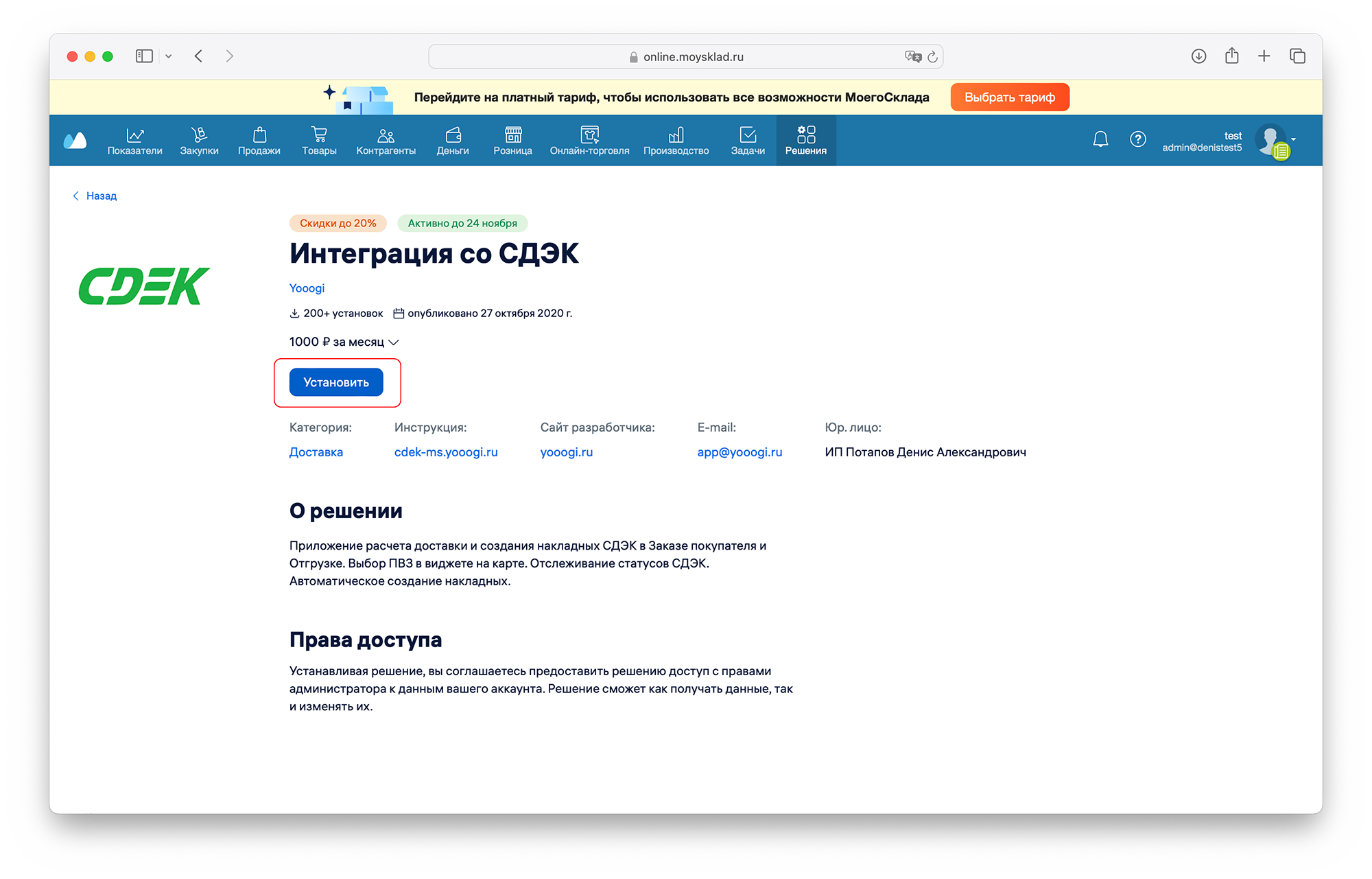The width and height of the screenshot is (1372, 879).
Task: Expand sidebar options chevron in Safari
Action: point(168,56)
